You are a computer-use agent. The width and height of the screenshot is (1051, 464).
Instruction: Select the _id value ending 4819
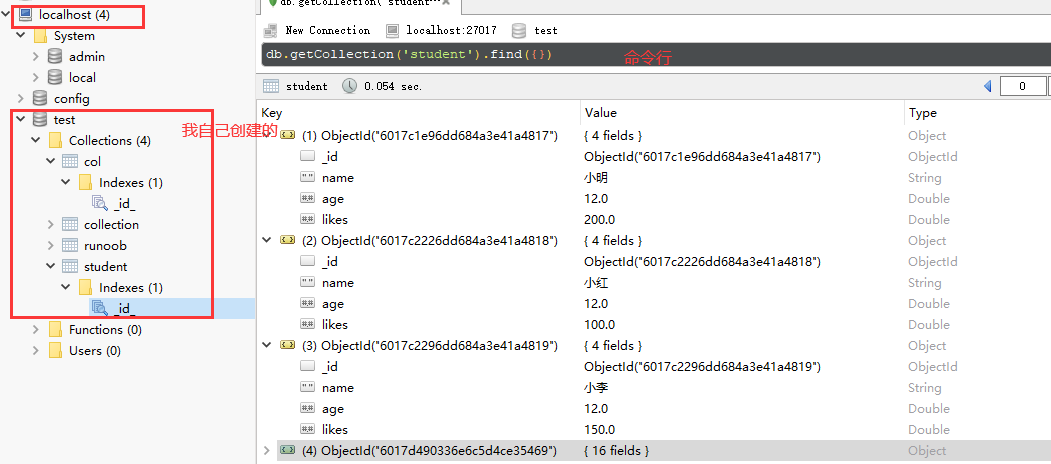[x=702, y=367]
